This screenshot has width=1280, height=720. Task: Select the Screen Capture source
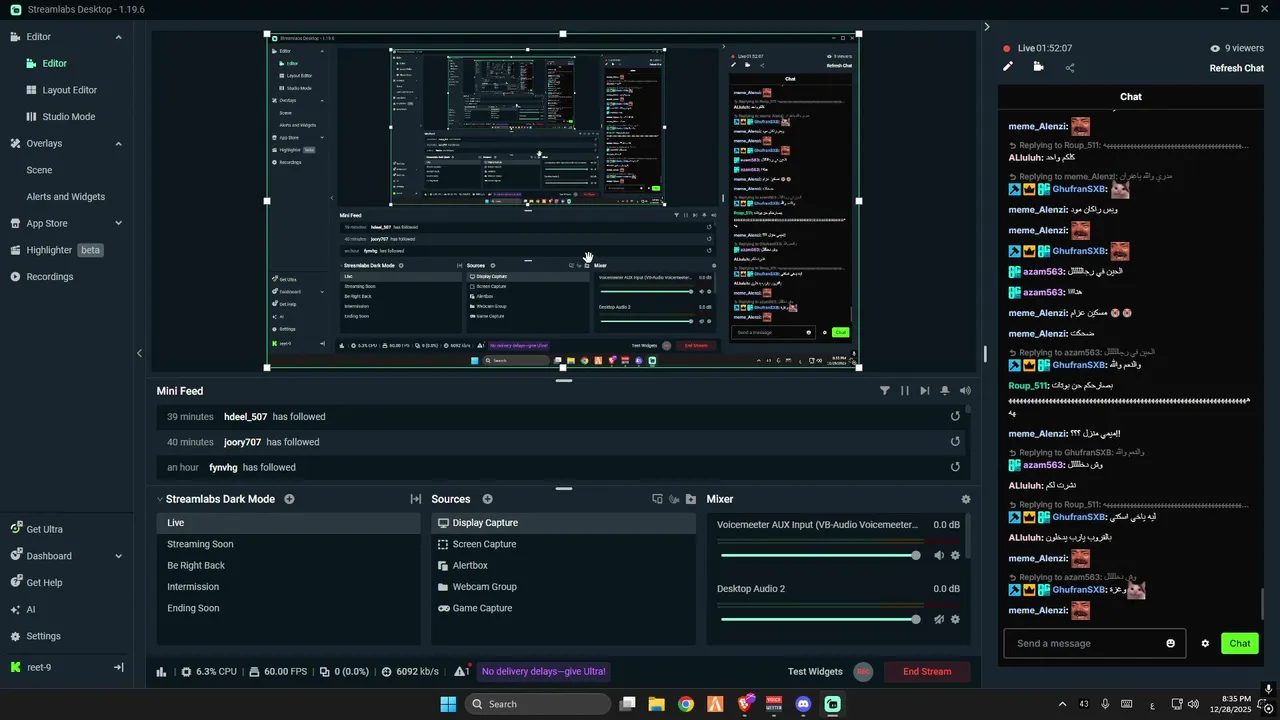563,544
